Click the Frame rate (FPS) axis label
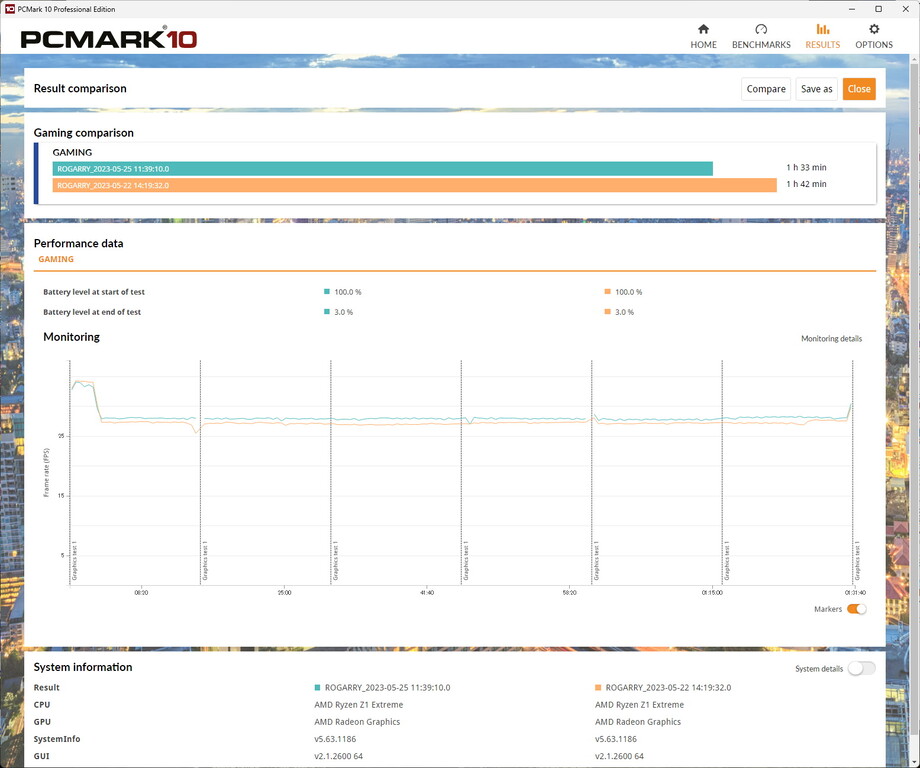920x768 pixels. pyautogui.click(x=46, y=472)
